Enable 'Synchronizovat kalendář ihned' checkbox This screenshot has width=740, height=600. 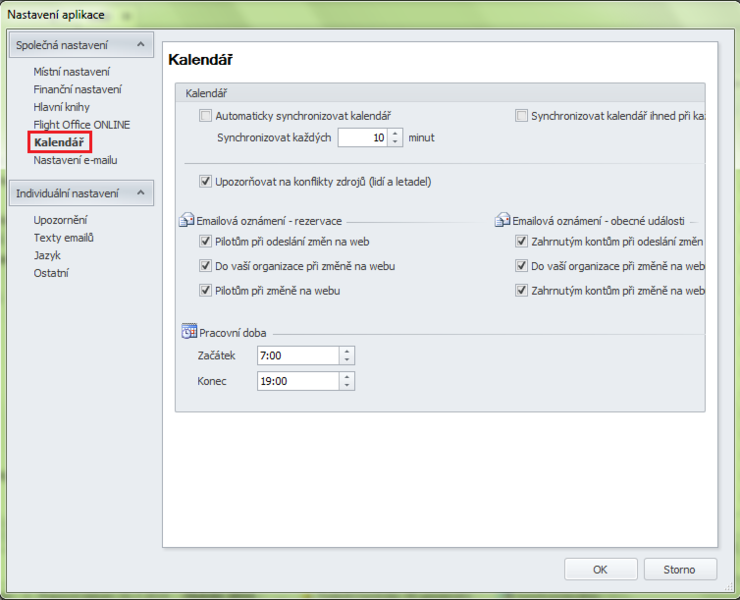(x=521, y=116)
